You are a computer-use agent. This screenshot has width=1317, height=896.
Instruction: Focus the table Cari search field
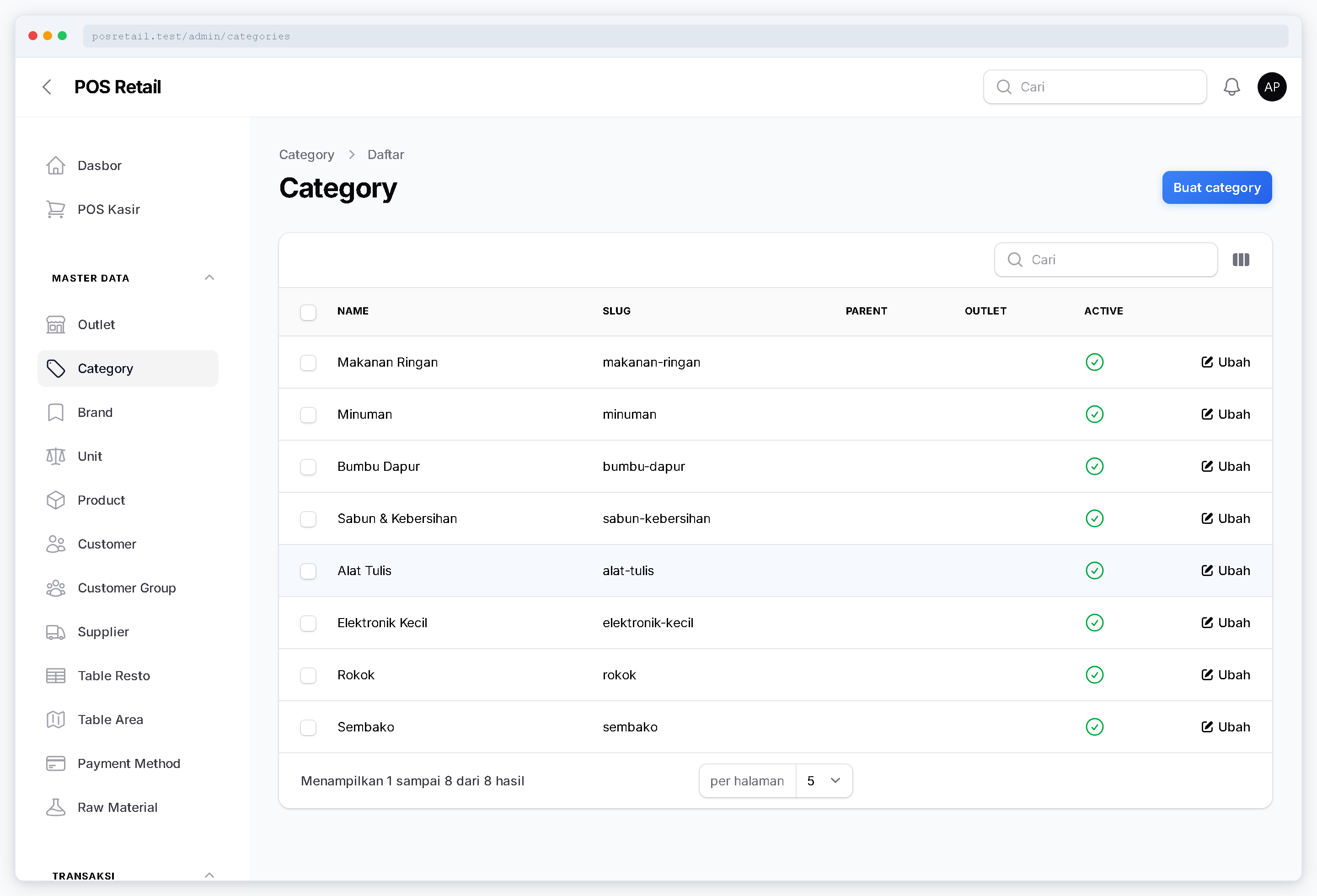(1106, 260)
